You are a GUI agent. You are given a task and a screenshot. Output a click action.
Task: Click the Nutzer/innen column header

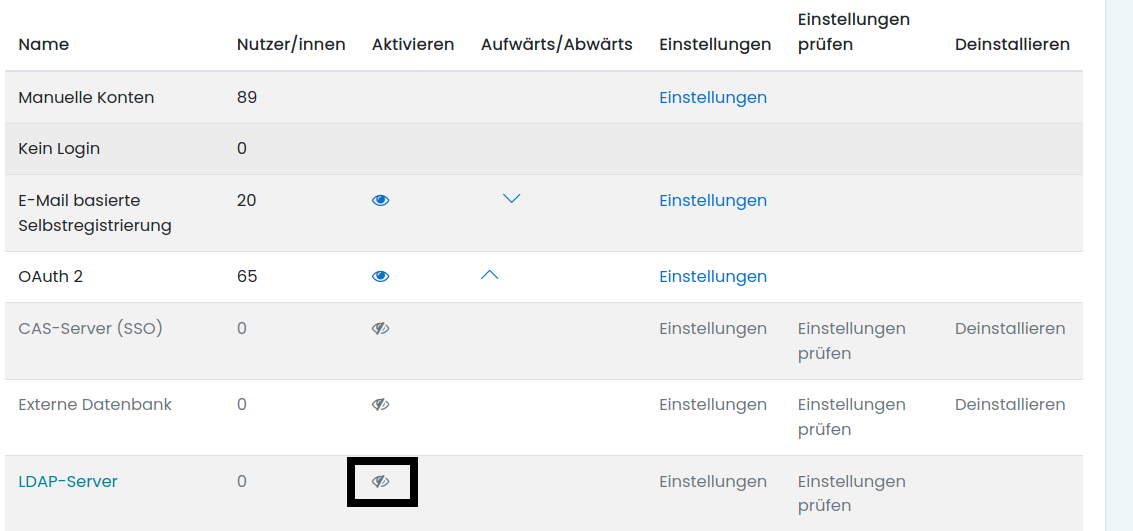tap(291, 44)
